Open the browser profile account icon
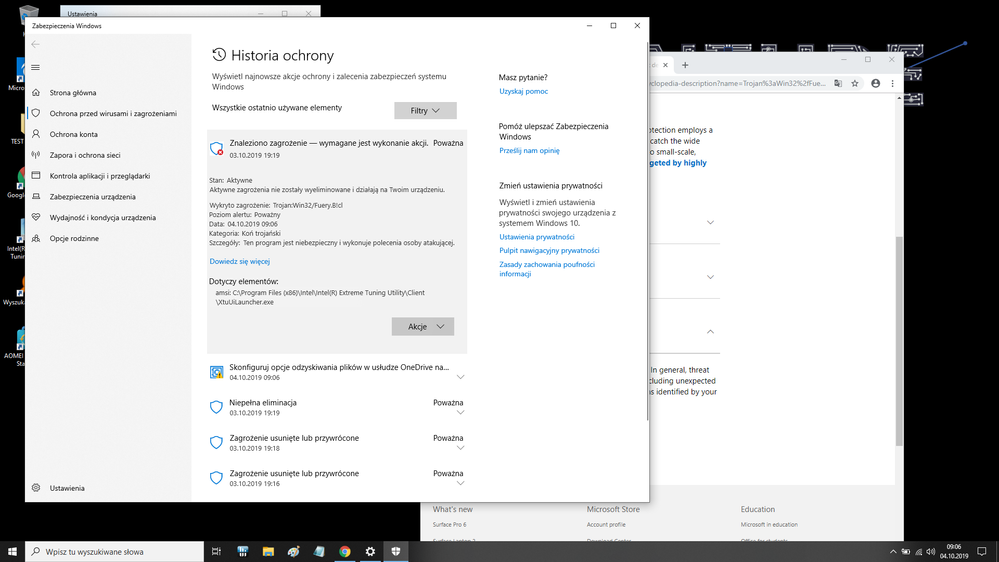The height and width of the screenshot is (562, 999). click(875, 83)
